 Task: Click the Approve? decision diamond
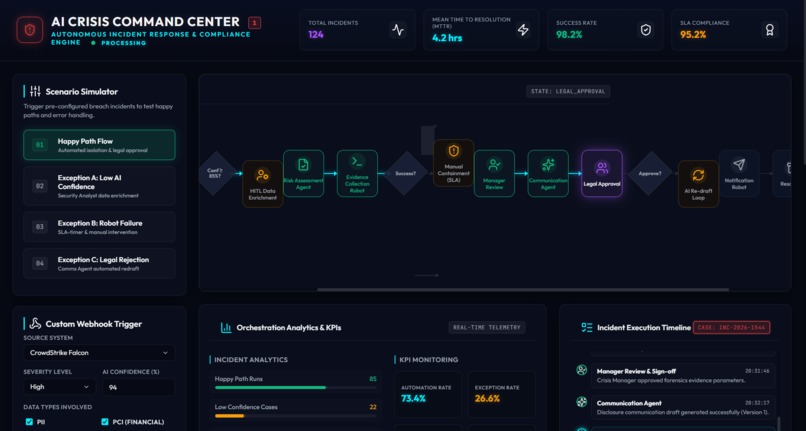click(x=650, y=173)
